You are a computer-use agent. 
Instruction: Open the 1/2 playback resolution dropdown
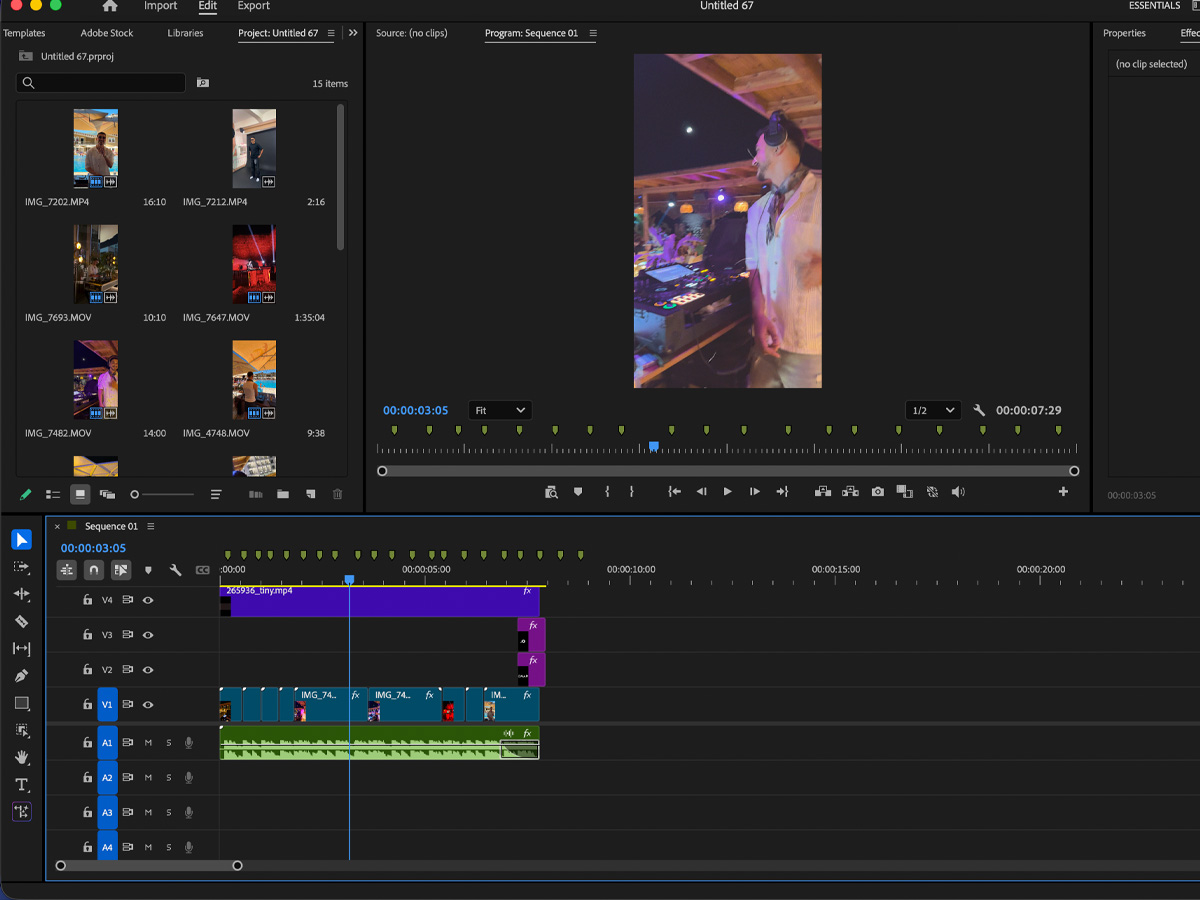pyautogui.click(x=934, y=411)
